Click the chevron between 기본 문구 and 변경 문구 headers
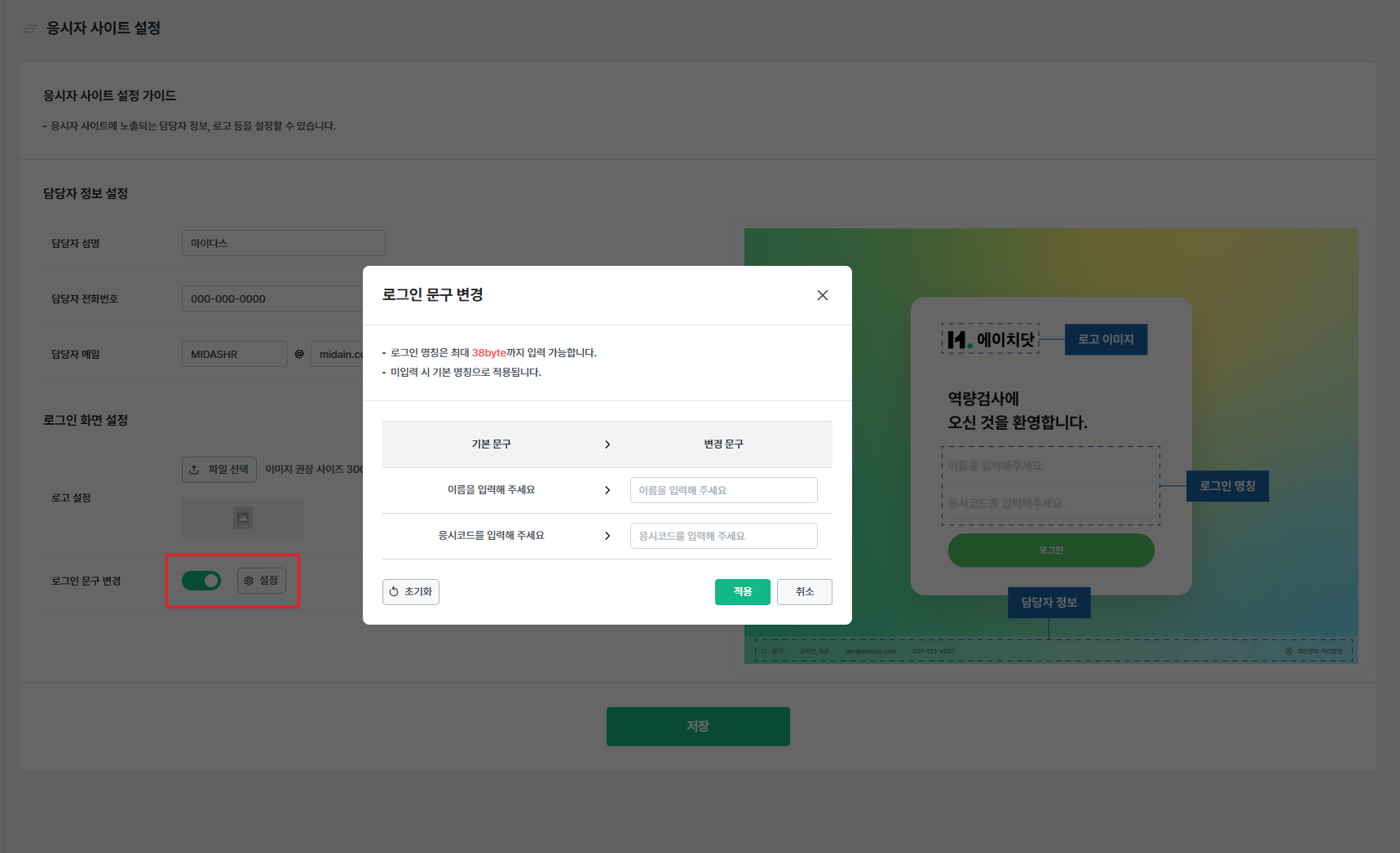1400x853 pixels. pyautogui.click(x=607, y=444)
